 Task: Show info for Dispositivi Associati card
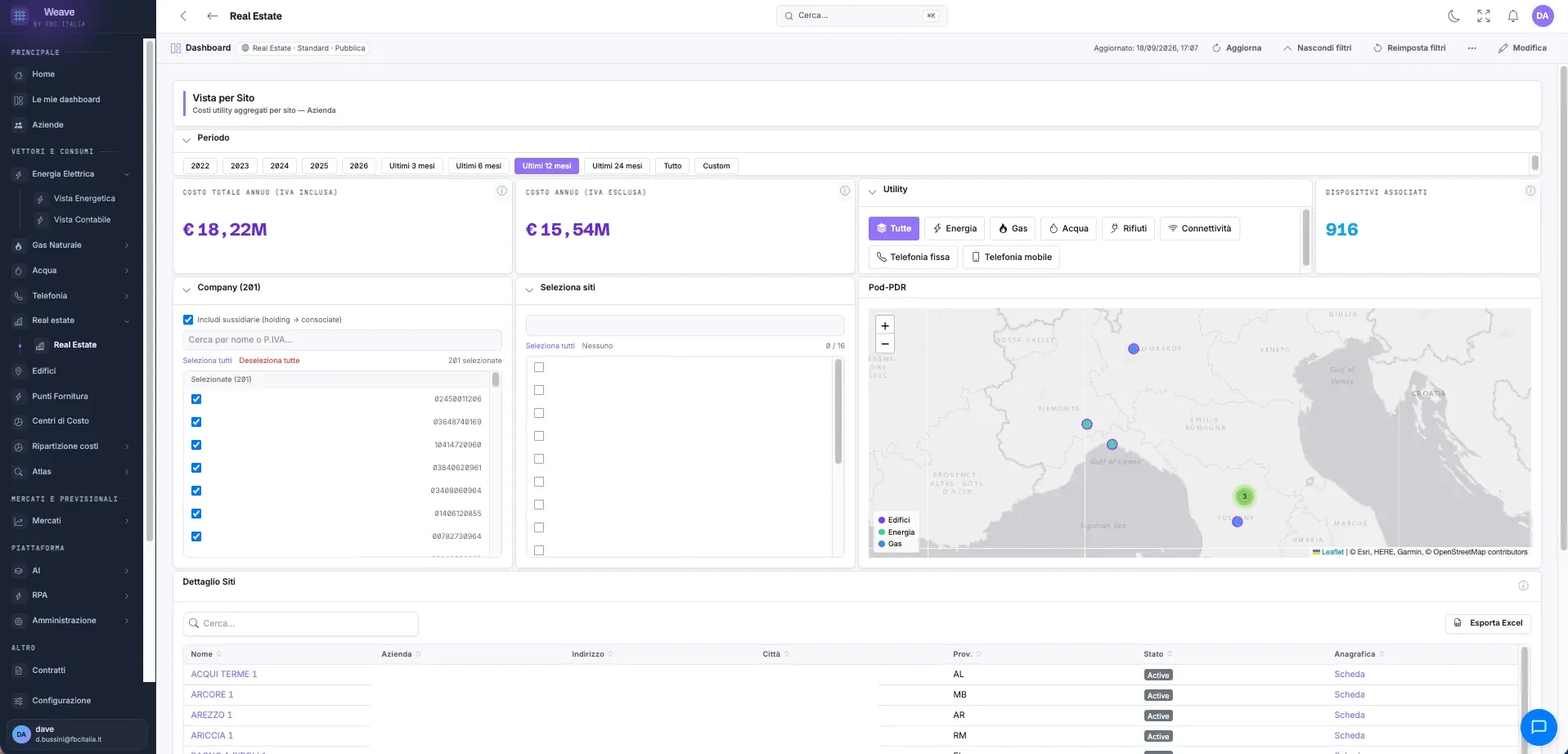coord(1530,191)
